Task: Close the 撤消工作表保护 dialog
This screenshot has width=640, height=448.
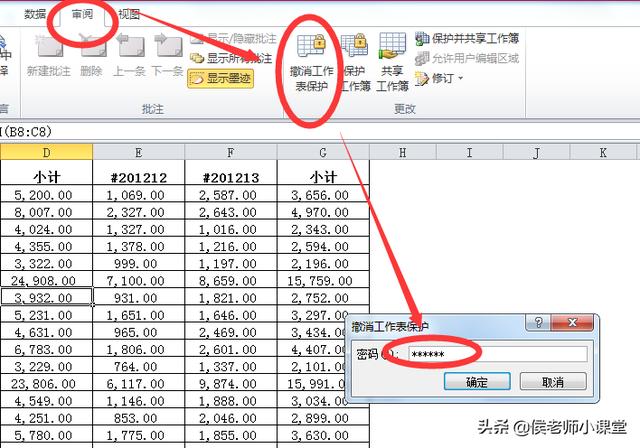Action: coord(572,322)
